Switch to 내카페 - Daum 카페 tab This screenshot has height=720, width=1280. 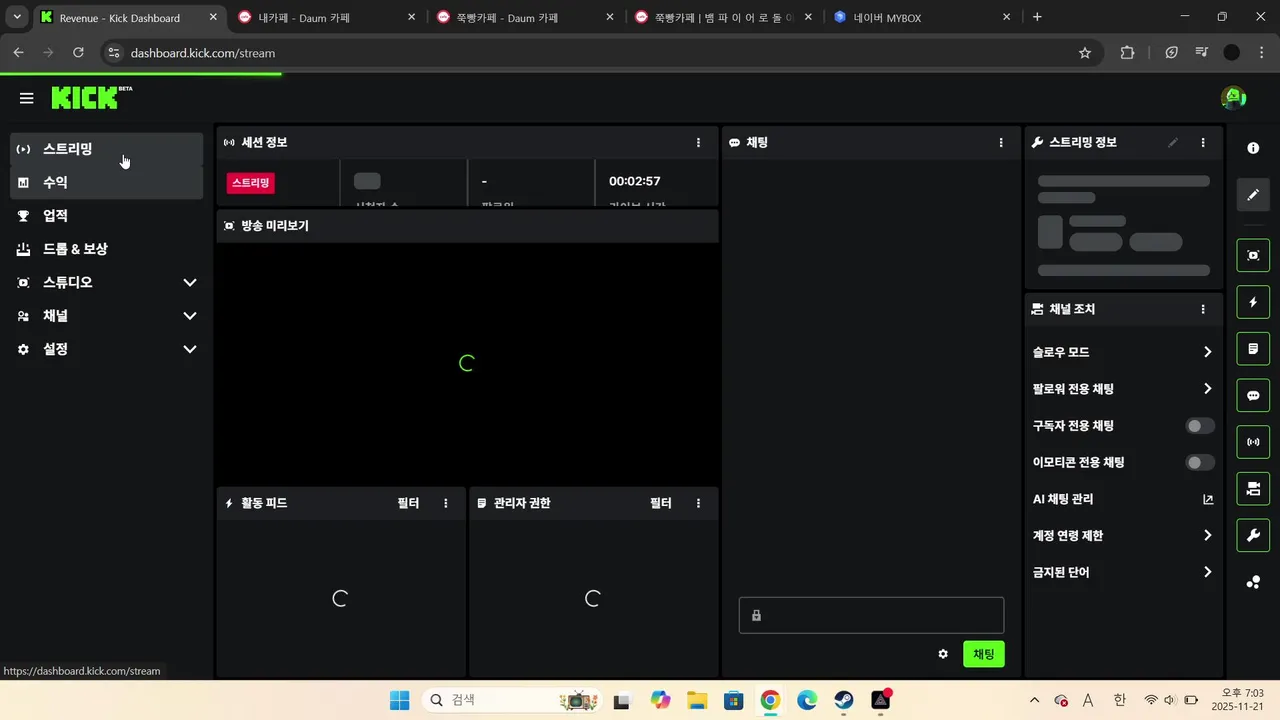328,18
